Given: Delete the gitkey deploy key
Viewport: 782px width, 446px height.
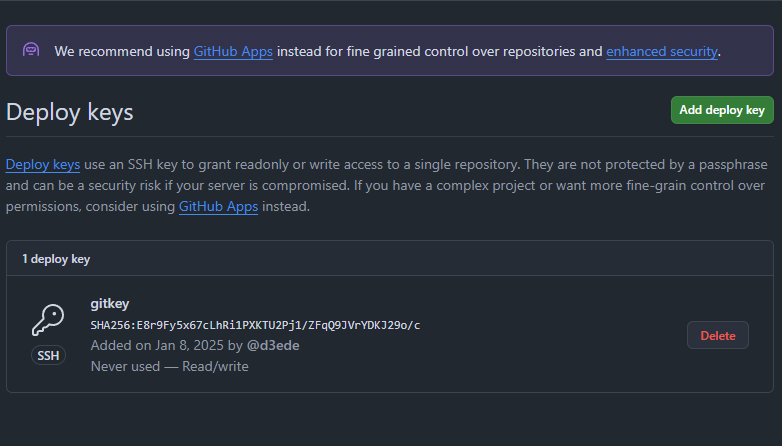Looking at the screenshot, I should coord(717,335).
